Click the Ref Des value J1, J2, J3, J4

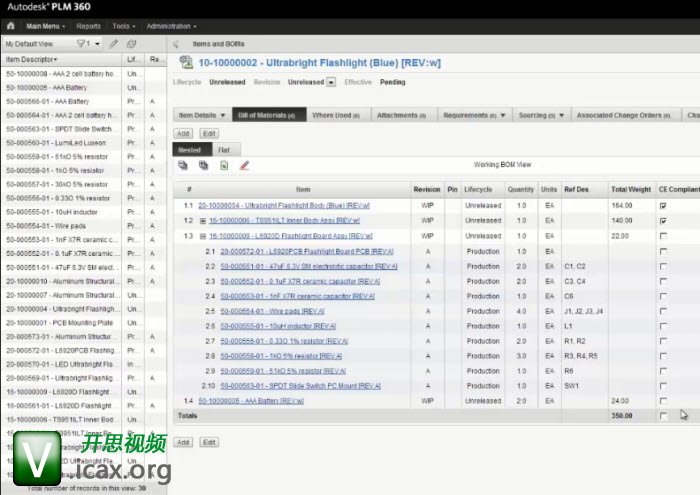[583, 311]
